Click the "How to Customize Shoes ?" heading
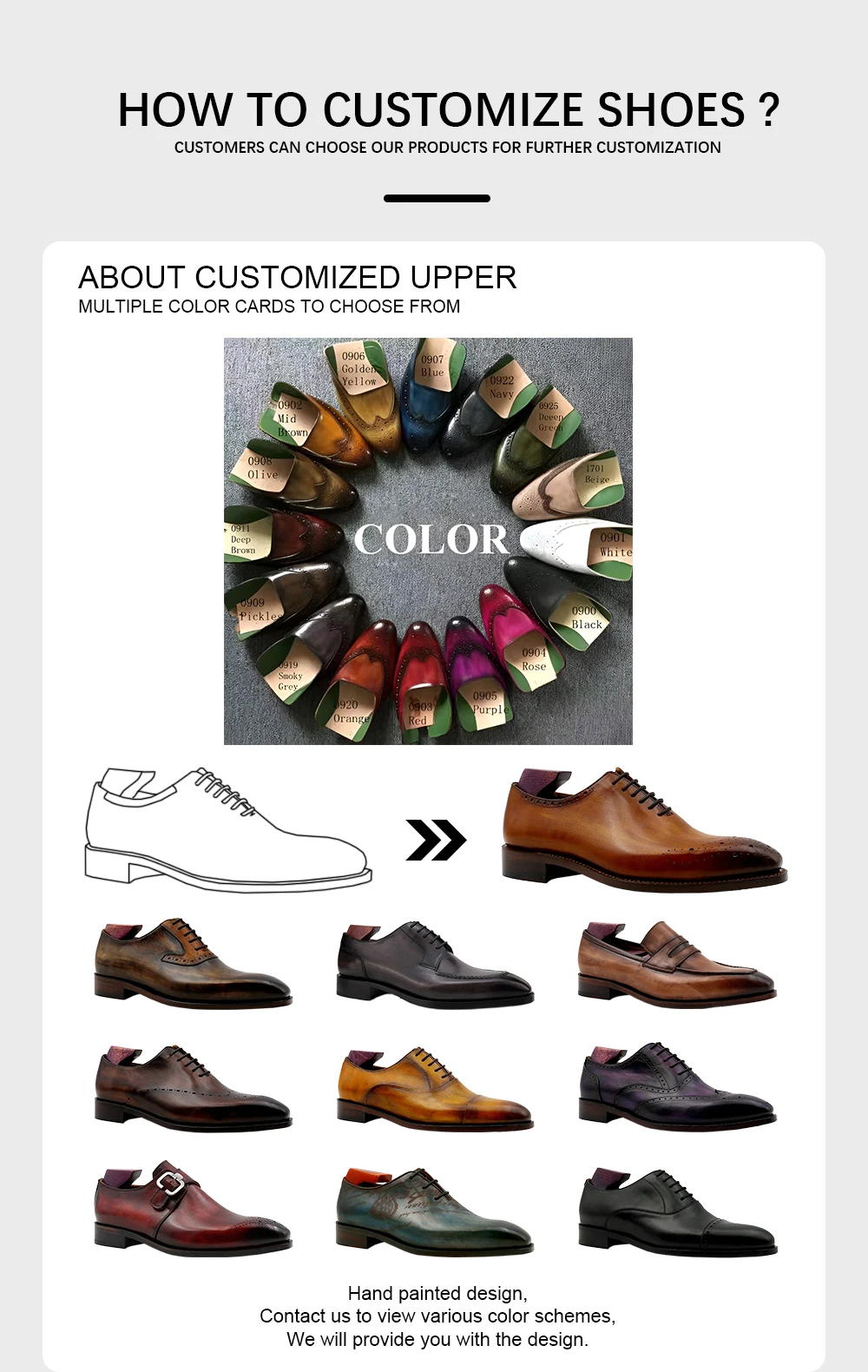The height and width of the screenshot is (1372, 868). tap(448, 109)
